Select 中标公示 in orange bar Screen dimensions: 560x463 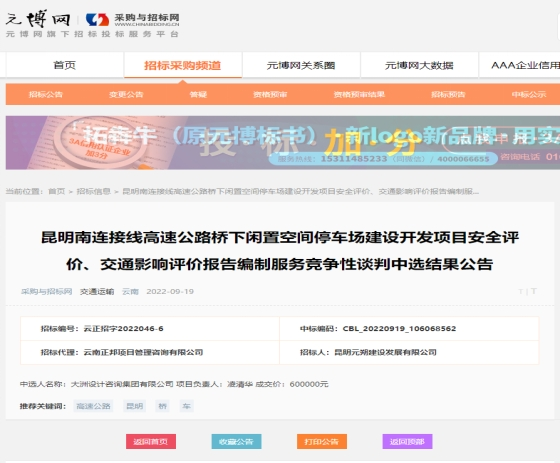(x=529, y=94)
